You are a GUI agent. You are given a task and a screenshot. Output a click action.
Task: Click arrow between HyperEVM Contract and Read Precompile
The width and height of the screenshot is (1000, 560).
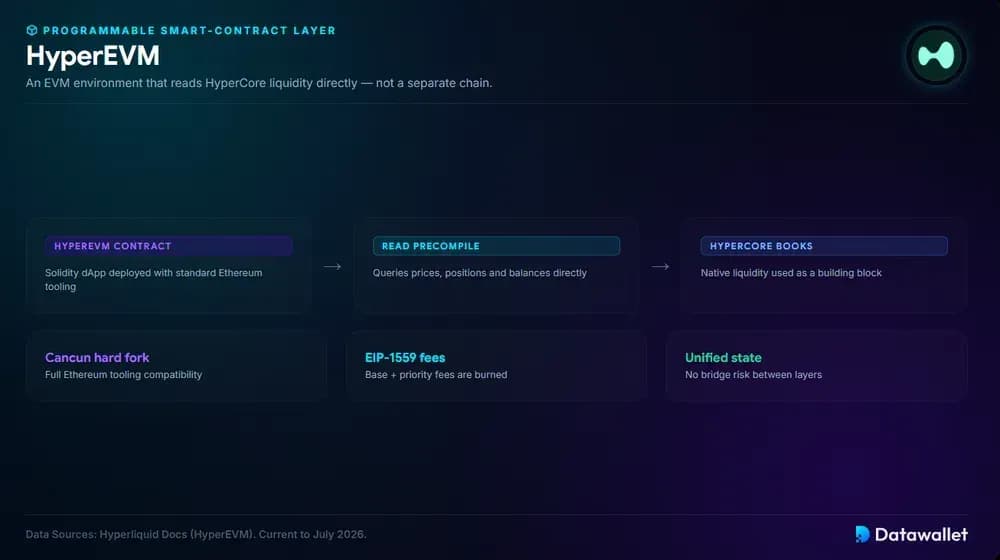[x=332, y=266]
